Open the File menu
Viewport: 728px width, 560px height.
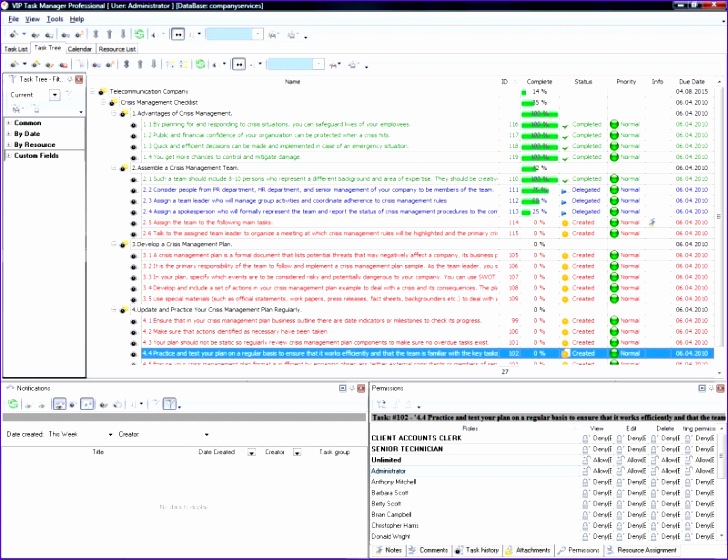[x=13, y=19]
